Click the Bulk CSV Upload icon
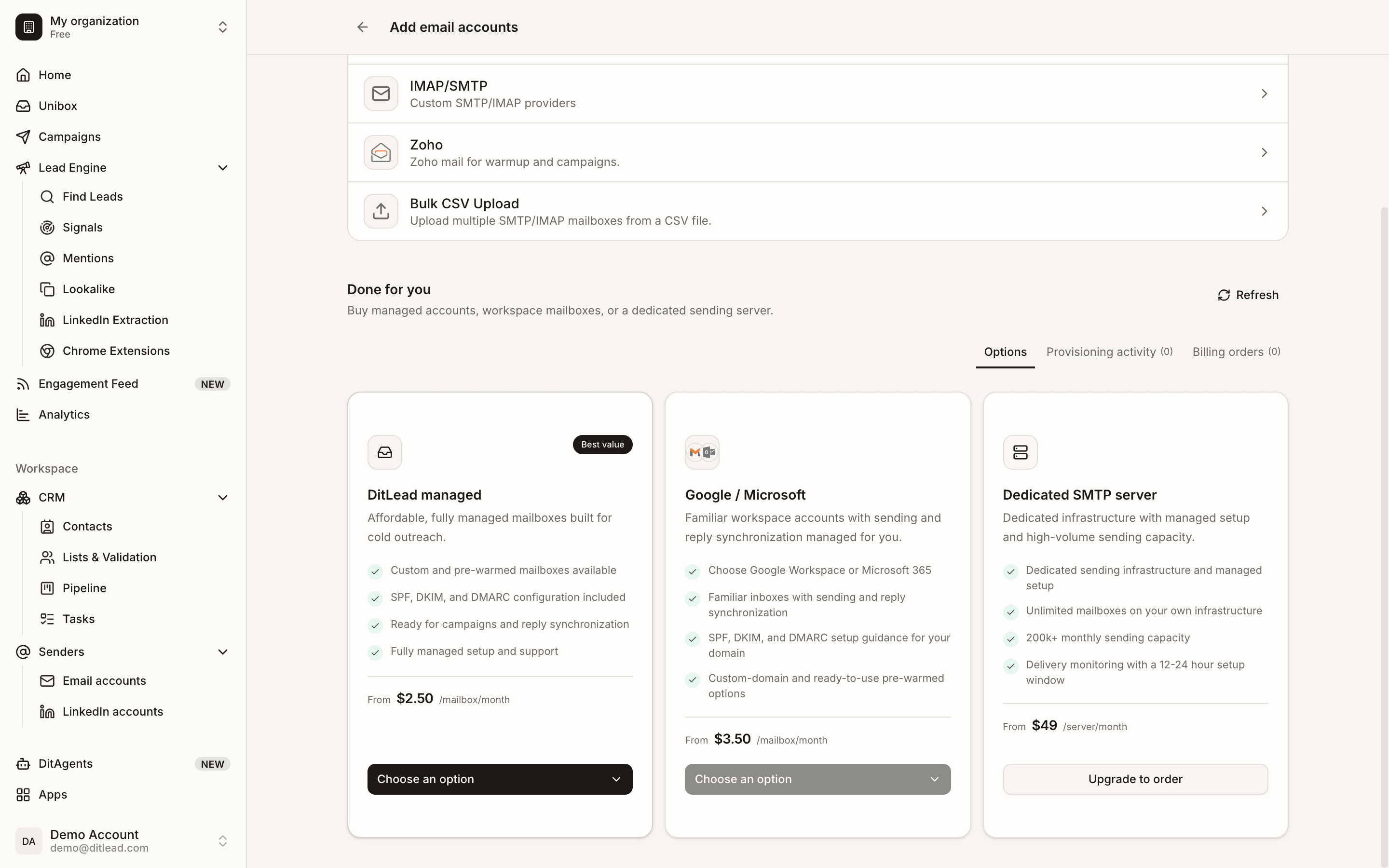The image size is (1389, 868). pyautogui.click(x=381, y=211)
